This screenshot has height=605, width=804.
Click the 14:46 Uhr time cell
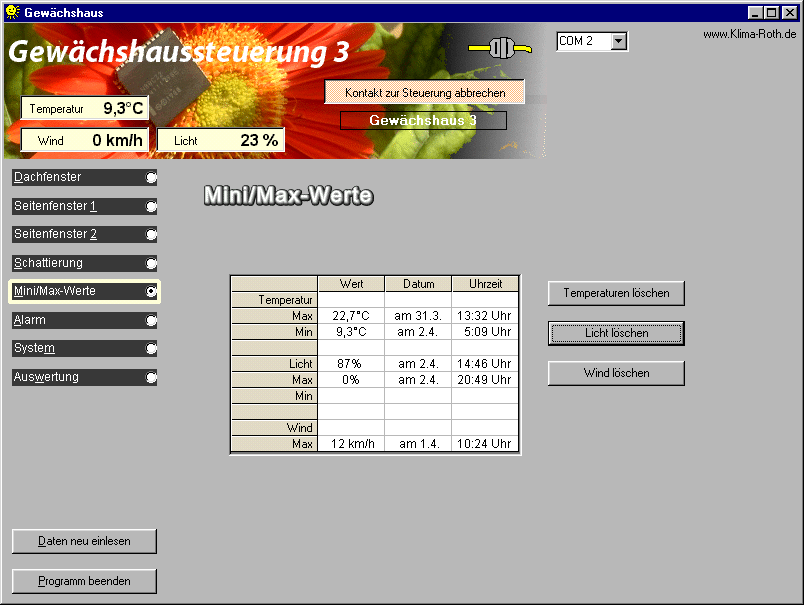click(x=486, y=364)
